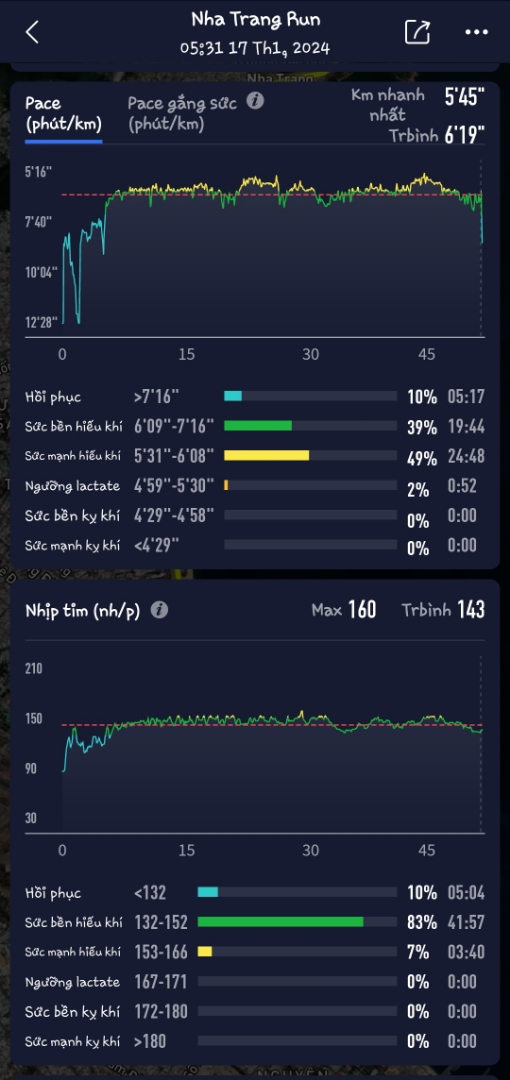Image resolution: width=510 pixels, height=1080 pixels.
Task: Tap pace range >7'16"
Action: (156, 397)
